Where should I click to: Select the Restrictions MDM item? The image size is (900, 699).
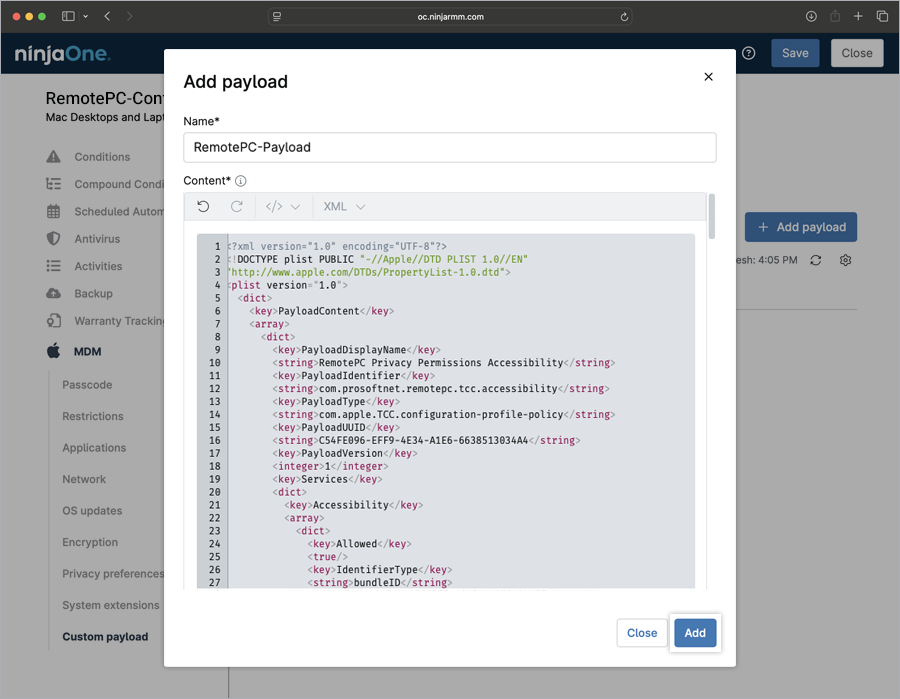click(x=93, y=416)
